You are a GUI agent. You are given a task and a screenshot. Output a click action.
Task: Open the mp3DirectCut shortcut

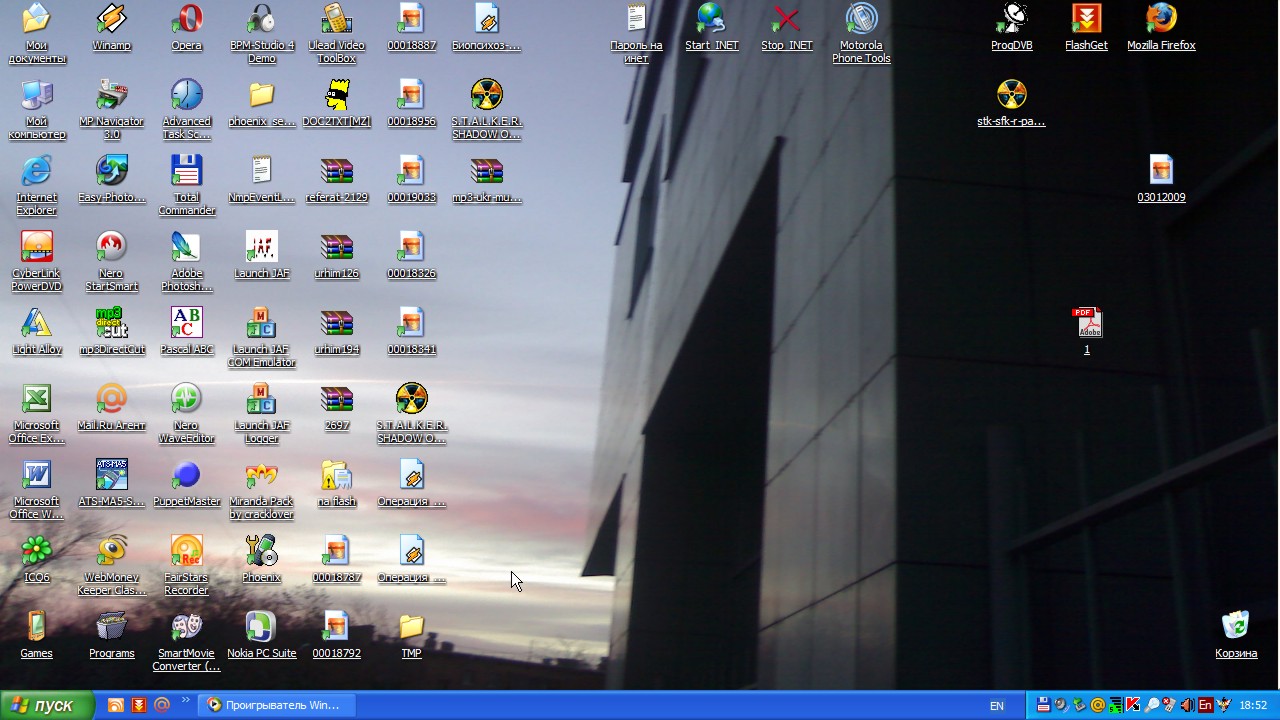click(111, 330)
